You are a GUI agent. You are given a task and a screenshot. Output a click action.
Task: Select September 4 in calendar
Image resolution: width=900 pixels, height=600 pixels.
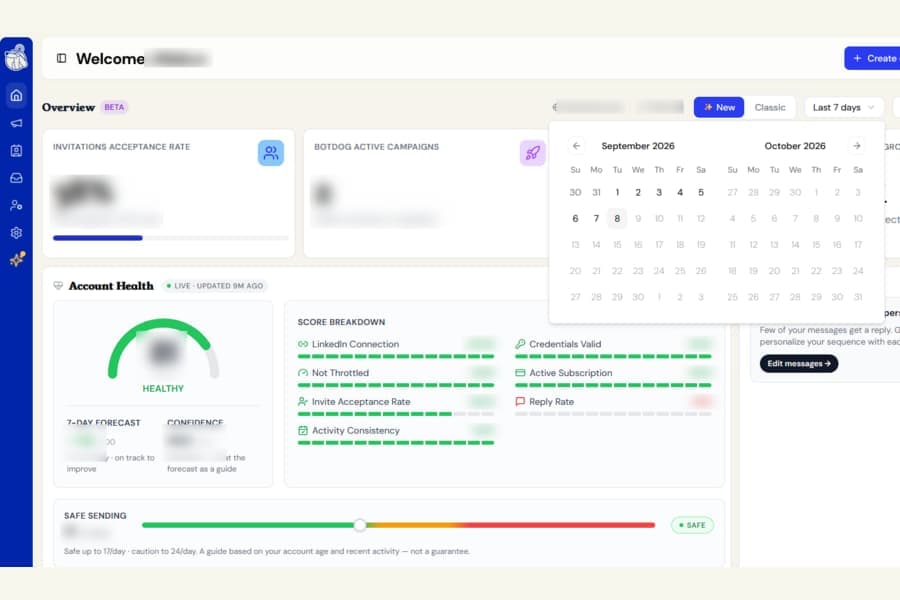[x=680, y=192]
